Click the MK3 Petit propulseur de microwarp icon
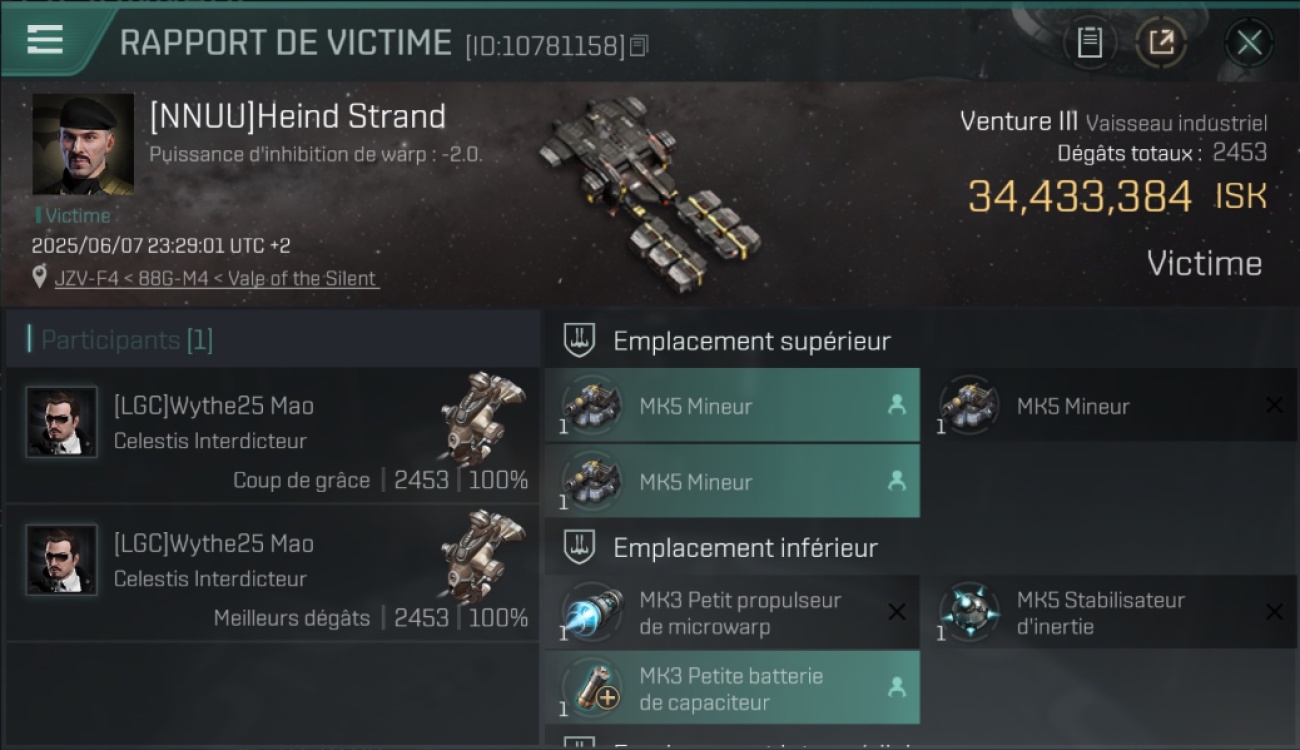Viewport: 1300px width, 750px height. click(592, 612)
